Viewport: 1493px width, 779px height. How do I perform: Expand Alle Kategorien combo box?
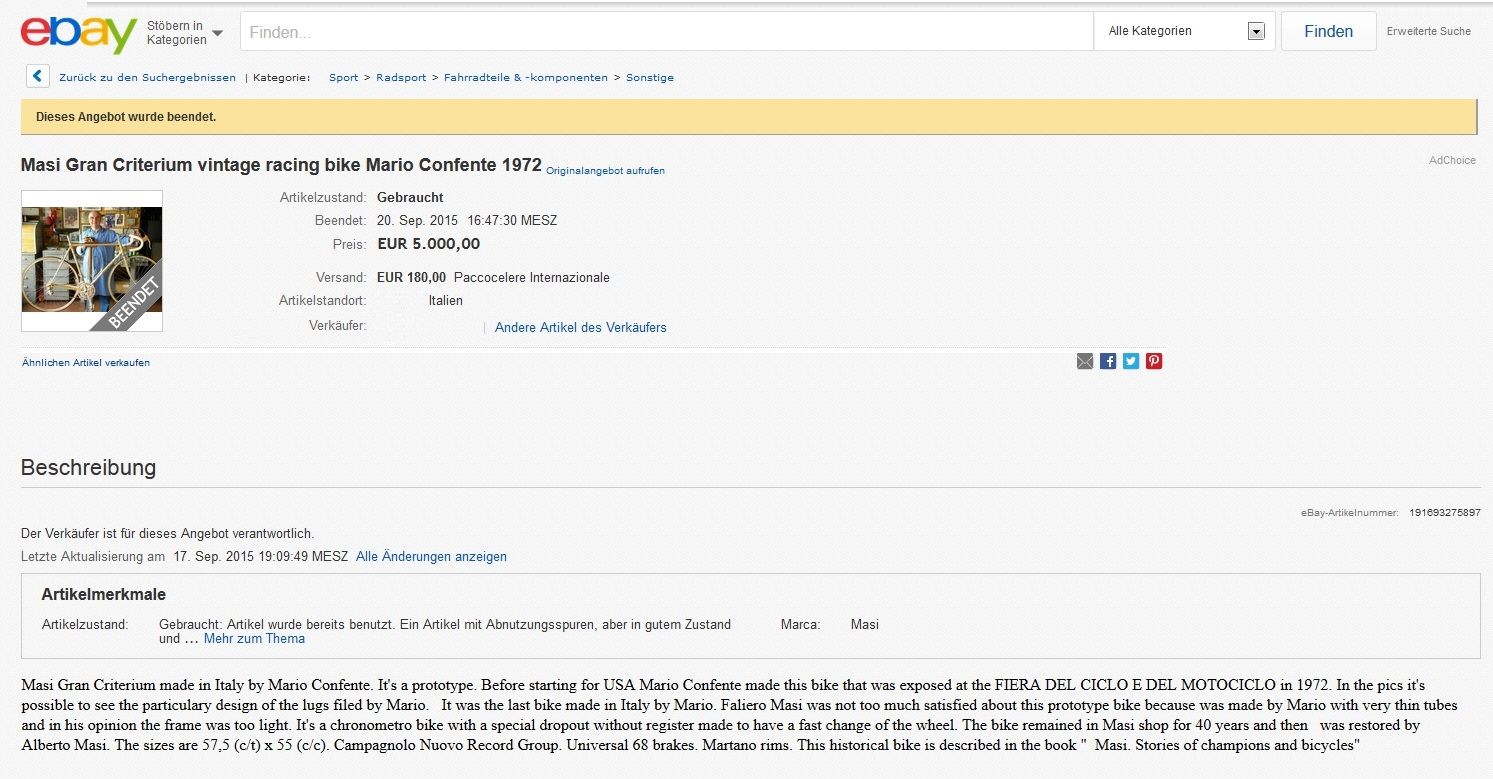pyautogui.click(x=1185, y=31)
